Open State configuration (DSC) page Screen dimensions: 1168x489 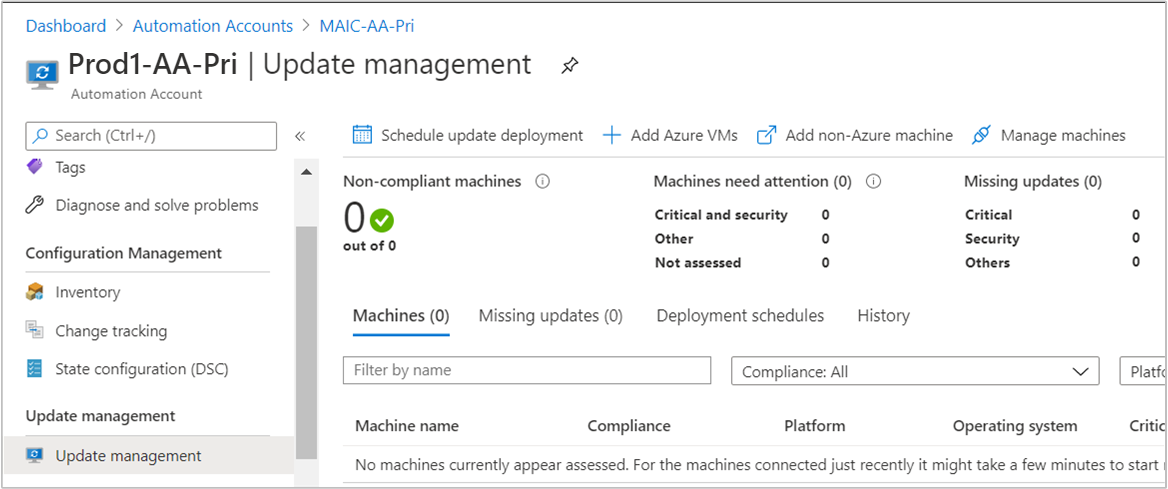[x=141, y=369]
